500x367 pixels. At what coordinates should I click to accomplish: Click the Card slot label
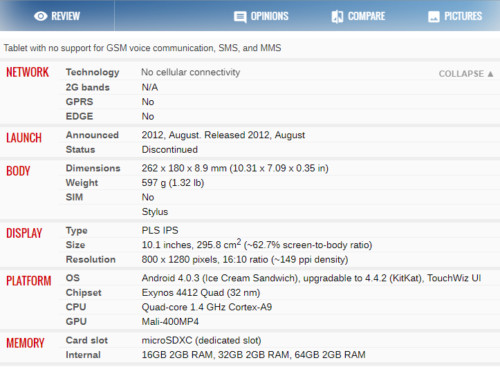87,340
